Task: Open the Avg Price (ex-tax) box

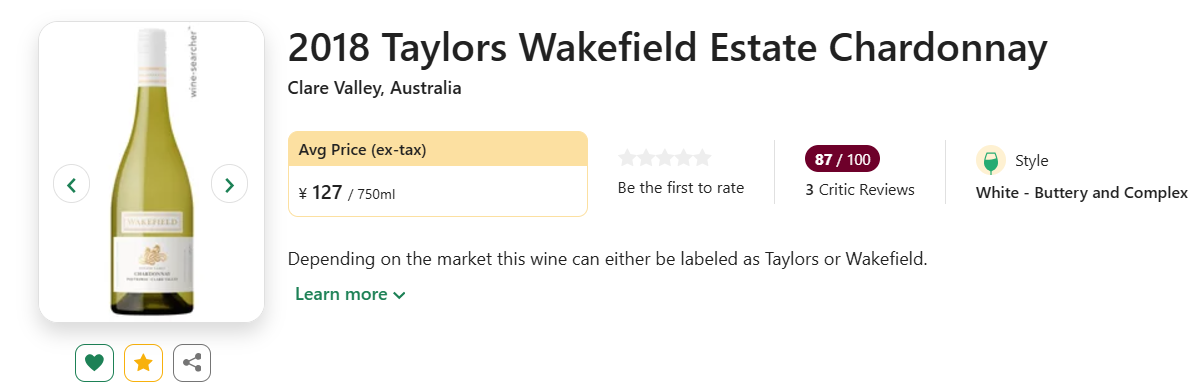Action: click(438, 173)
